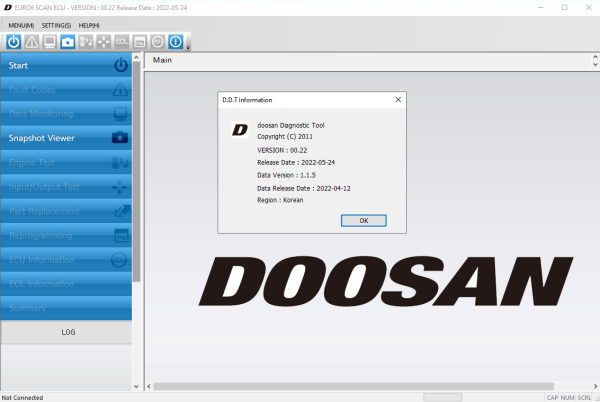Click the 'Not Connected' status text
This screenshot has width=600, height=402.
coord(22,398)
